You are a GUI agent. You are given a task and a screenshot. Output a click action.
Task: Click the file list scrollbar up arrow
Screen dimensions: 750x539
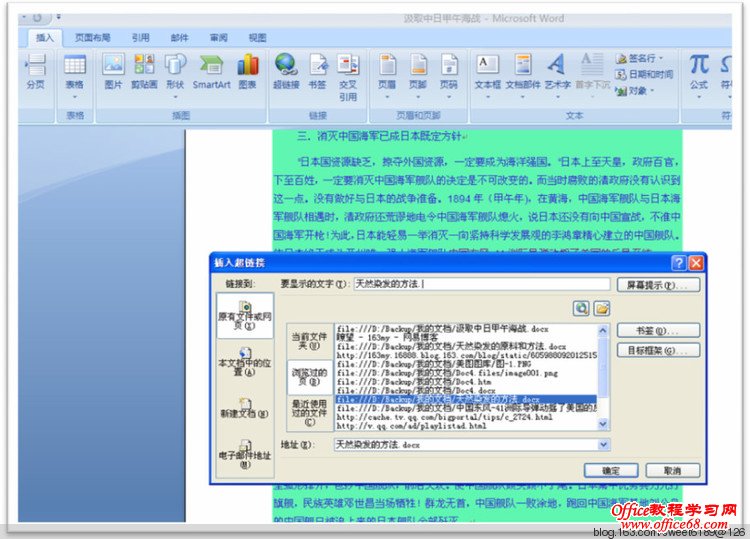click(x=603, y=330)
